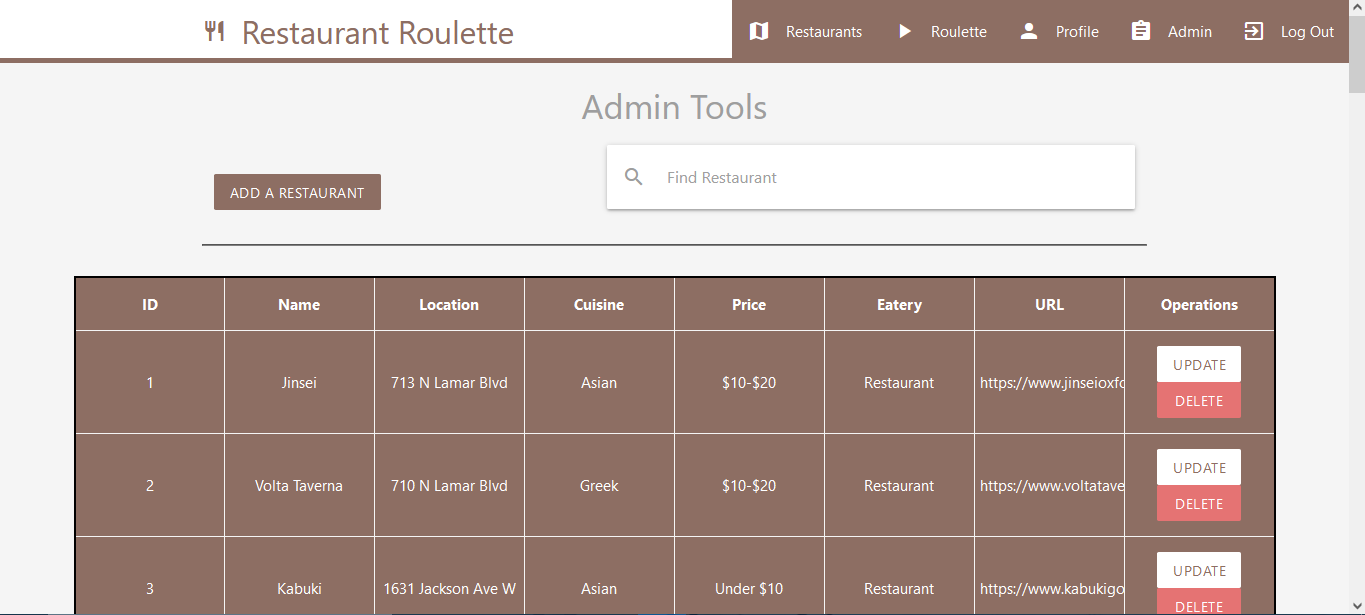The height and width of the screenshot is (615, 1365).
Task: Click the scrollbar up arrow
Action: pos(1357,8)
